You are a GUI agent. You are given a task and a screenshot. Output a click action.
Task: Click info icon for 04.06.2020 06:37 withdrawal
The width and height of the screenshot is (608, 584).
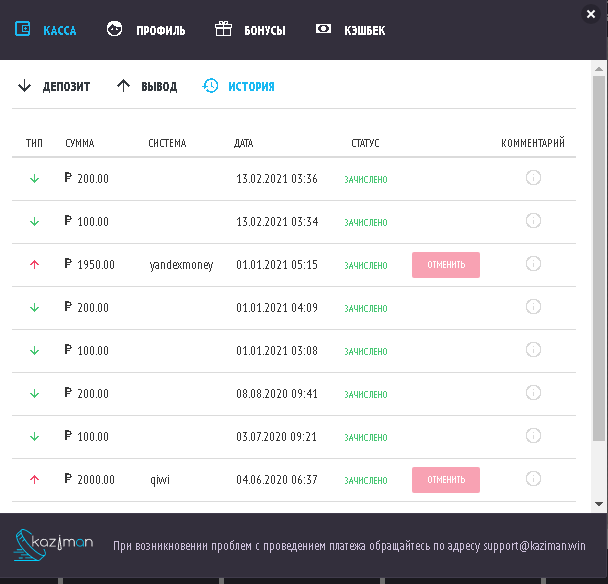point(533,479)
